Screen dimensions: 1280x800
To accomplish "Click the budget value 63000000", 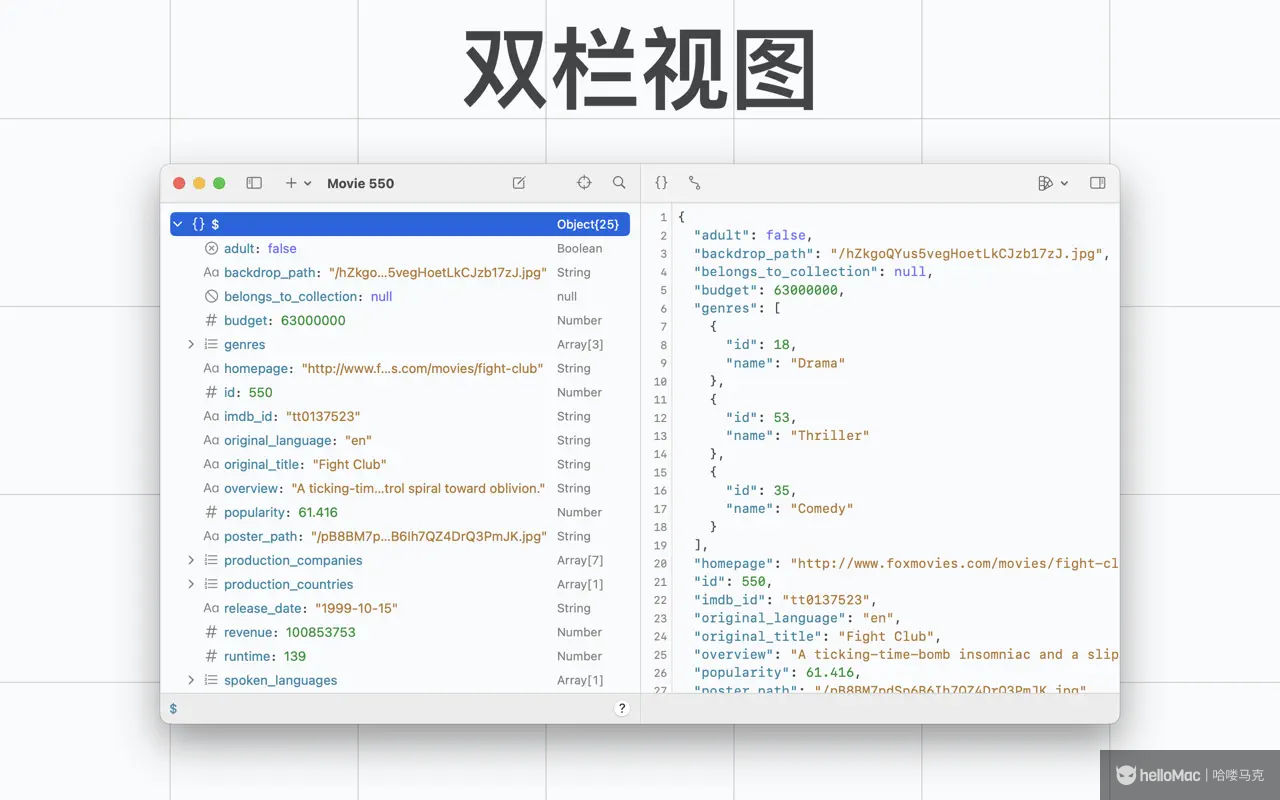I will coord(313,320).
